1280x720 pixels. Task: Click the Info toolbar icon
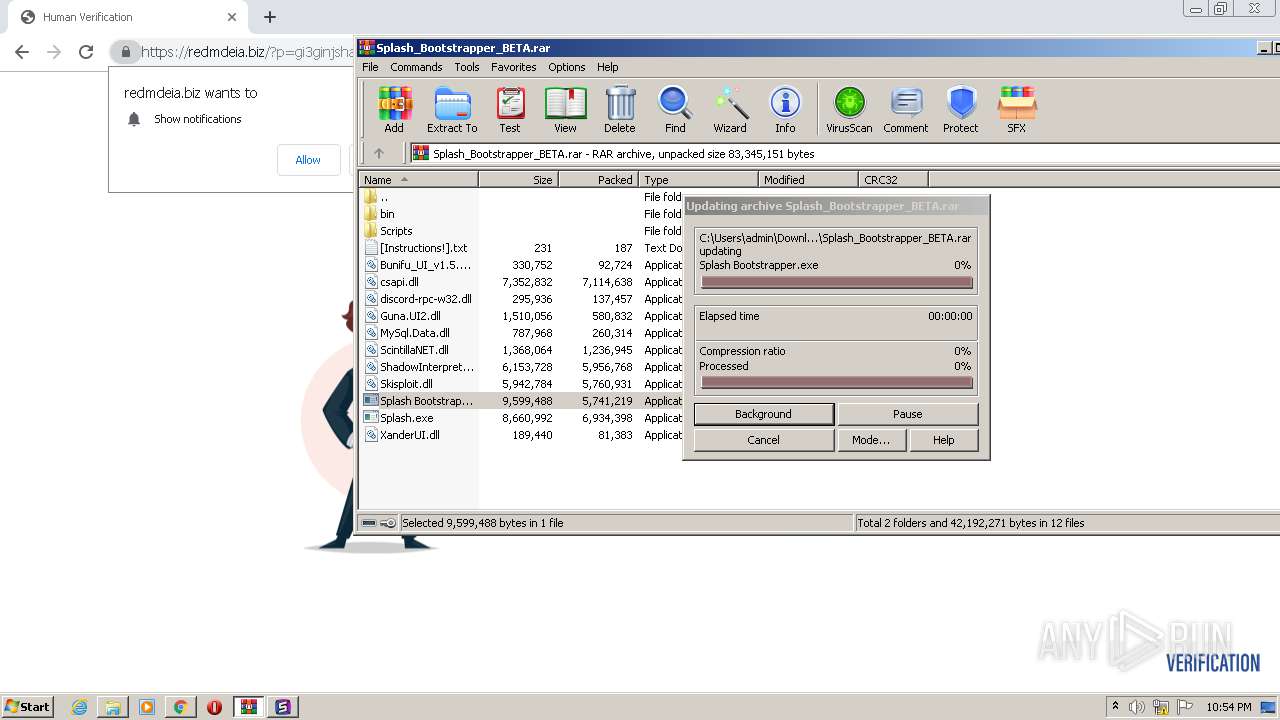(x=785, y=109)
